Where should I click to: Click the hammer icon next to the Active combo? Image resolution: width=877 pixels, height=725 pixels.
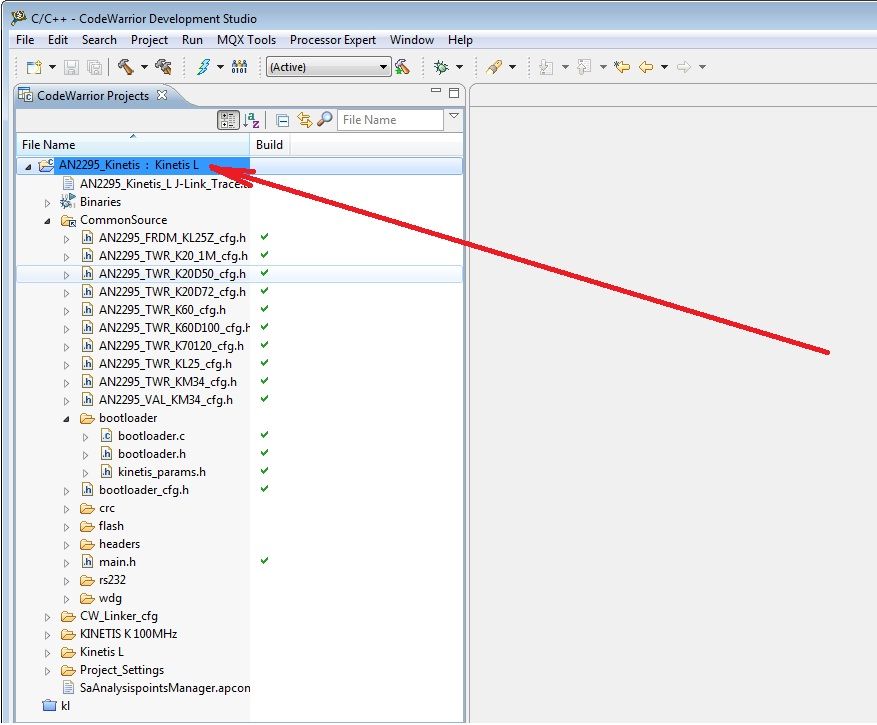point(402,67)
